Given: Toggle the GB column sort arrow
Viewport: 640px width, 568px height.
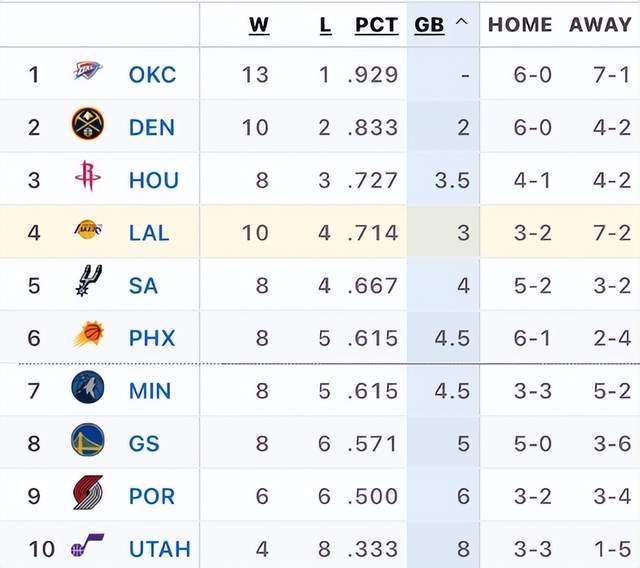Looking at the screenshot, I should coord(460,24).
